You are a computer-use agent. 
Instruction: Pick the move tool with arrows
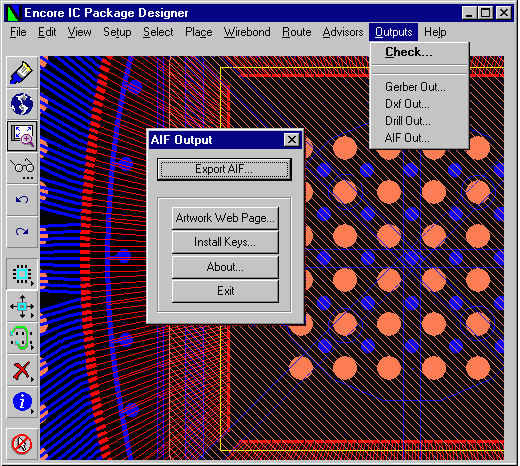click(22, 306)
